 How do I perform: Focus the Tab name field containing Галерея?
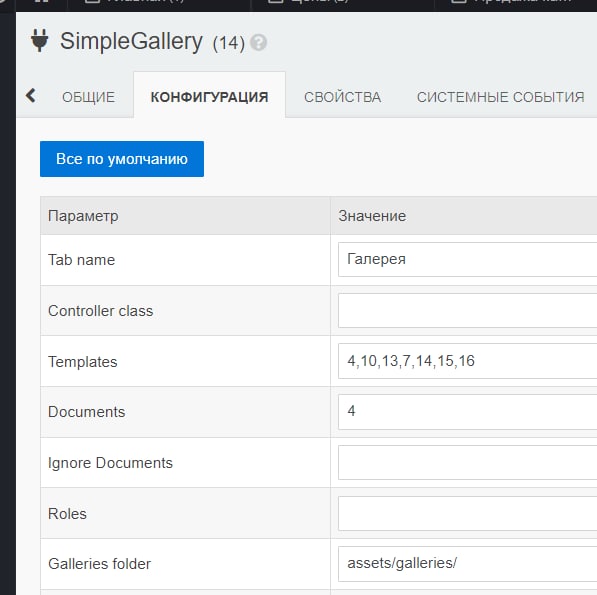[x=468, y=259]
